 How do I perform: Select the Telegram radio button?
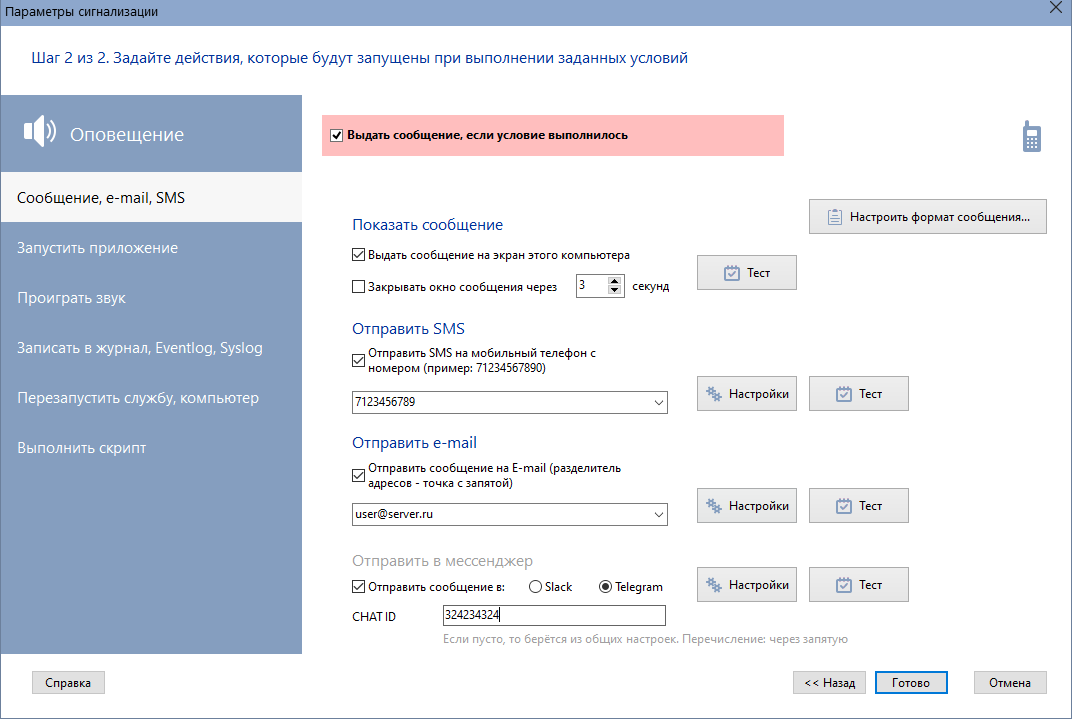click(x=605, y=587)
